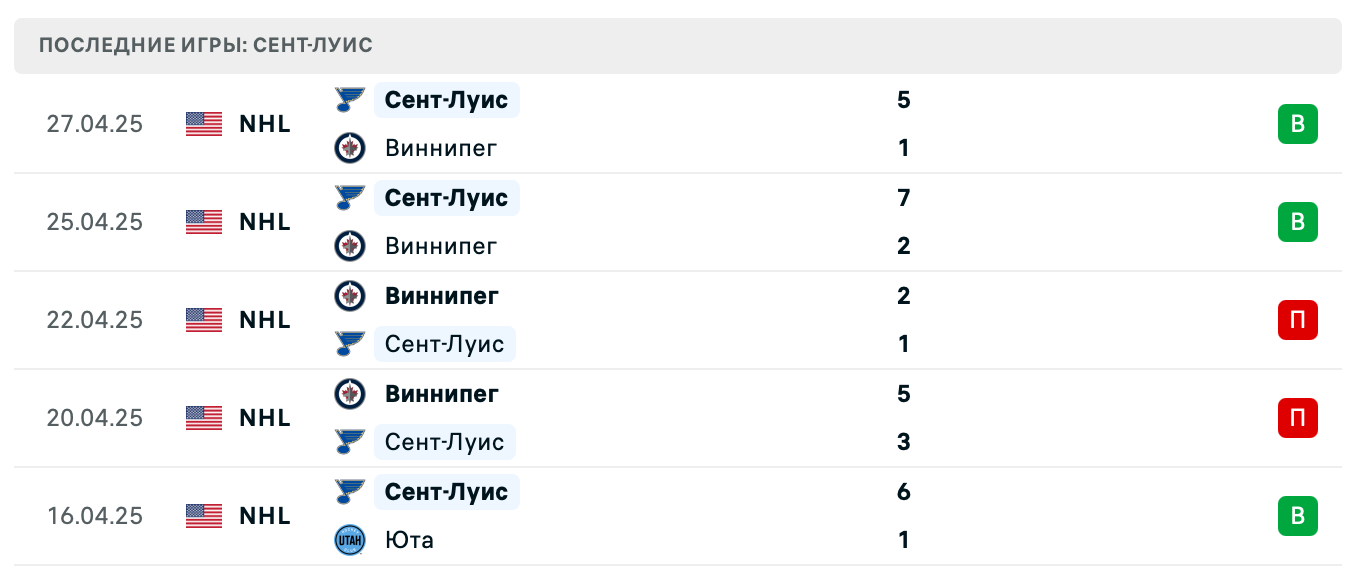This screenshot has width=1356, height=584.
Task: Click the green win badge for 16.04.25
Action: pos(1297,516)
